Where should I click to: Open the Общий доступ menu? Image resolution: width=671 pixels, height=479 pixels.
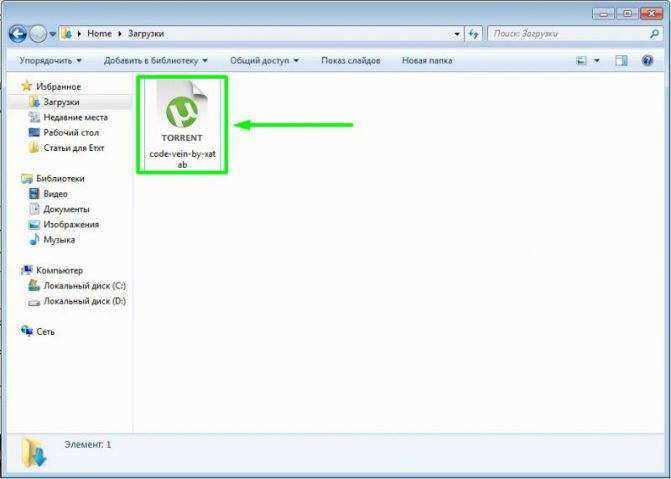(x=264, y=61)
